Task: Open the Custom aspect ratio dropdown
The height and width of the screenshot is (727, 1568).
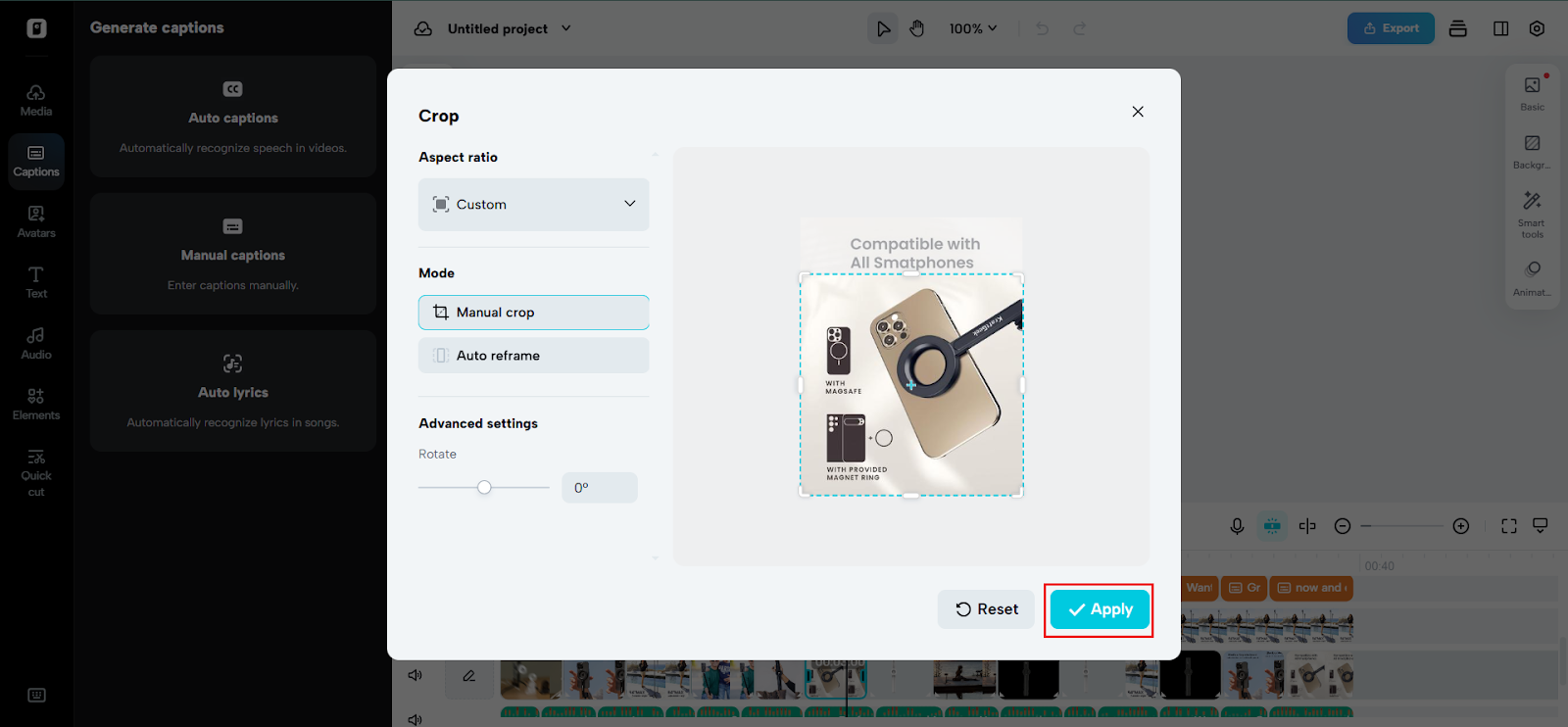Action: pos(533,204)
